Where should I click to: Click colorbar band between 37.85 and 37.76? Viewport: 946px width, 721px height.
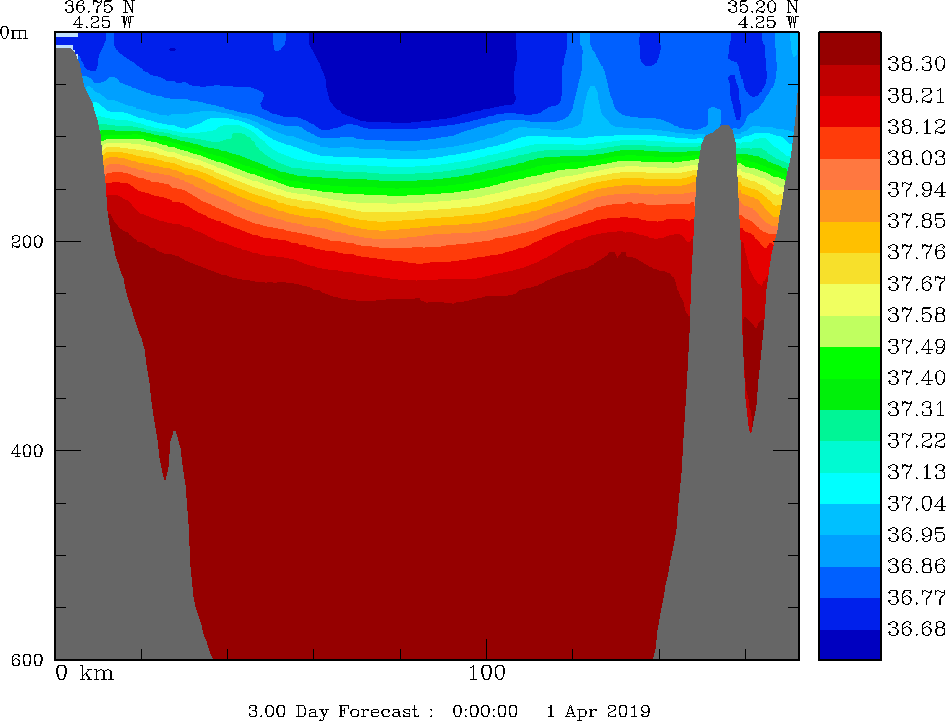[x=849, y=237]
